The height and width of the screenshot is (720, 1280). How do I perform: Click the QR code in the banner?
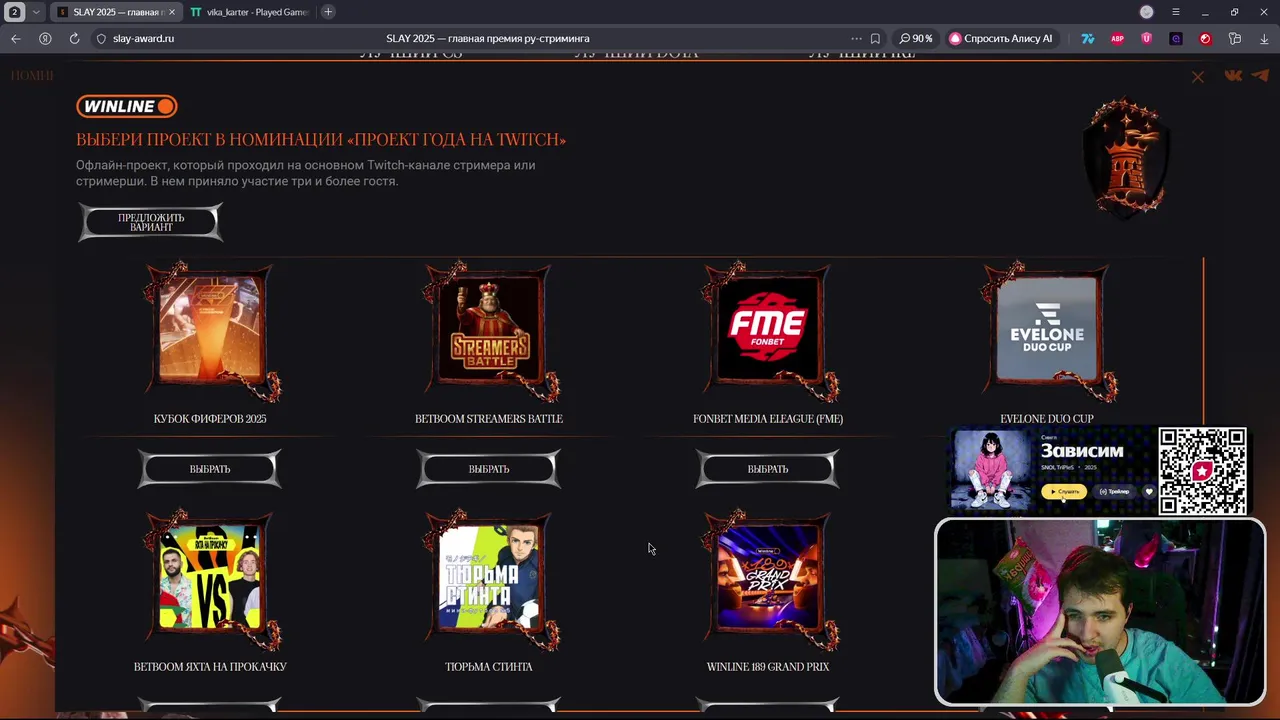click(1202, 471)
